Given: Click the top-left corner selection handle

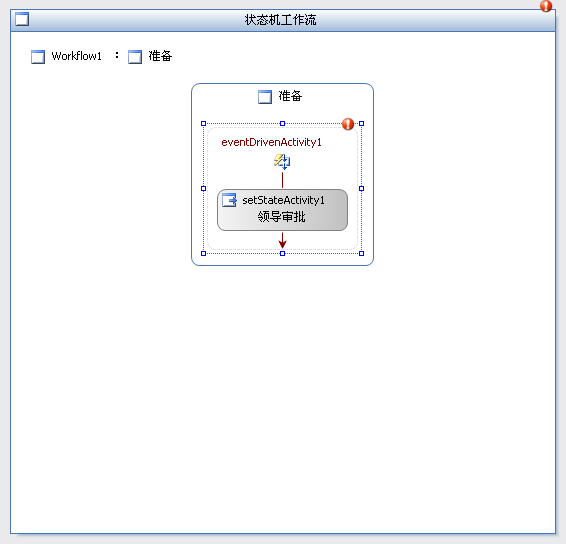Looking at the screenshot, I should [x=204, y=123].
